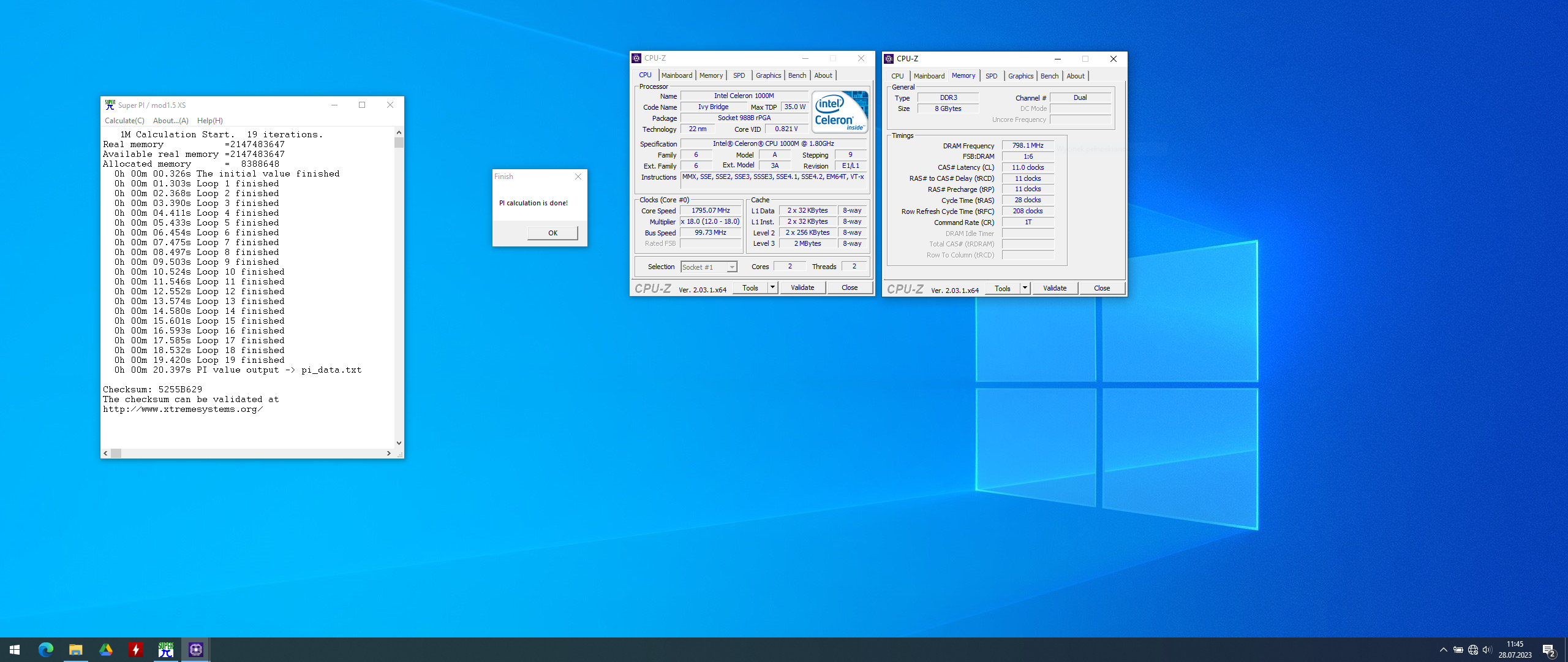1568x662 pixels.
Task: Open Graphics tab in left CPU-Z
Action: [768, 75]
